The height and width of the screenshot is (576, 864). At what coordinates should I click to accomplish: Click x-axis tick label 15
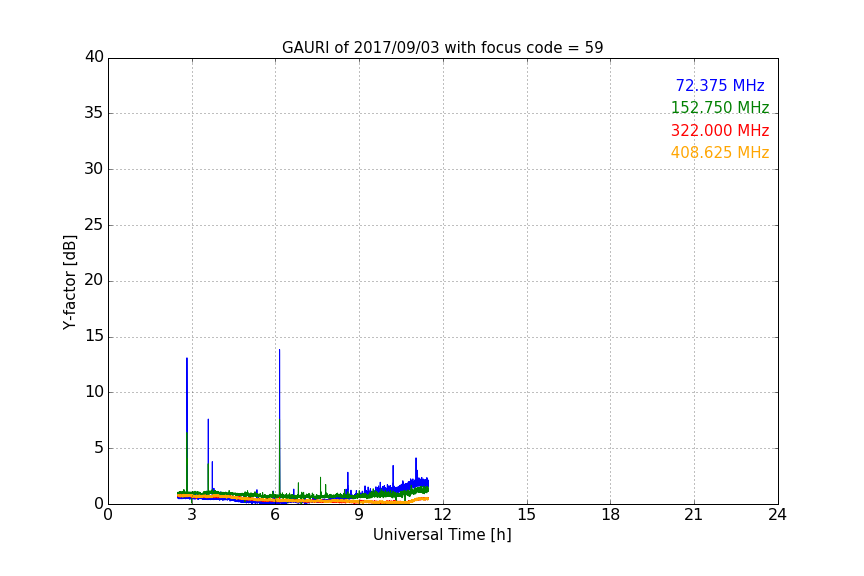click(526, 515)
